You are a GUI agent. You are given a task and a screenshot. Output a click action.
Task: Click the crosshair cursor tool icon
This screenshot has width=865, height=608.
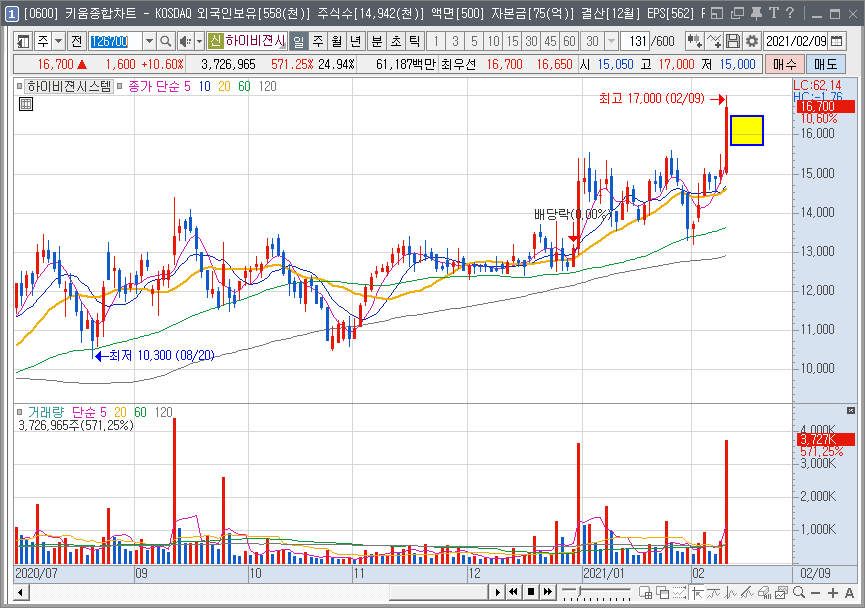[x=697, y=593]
